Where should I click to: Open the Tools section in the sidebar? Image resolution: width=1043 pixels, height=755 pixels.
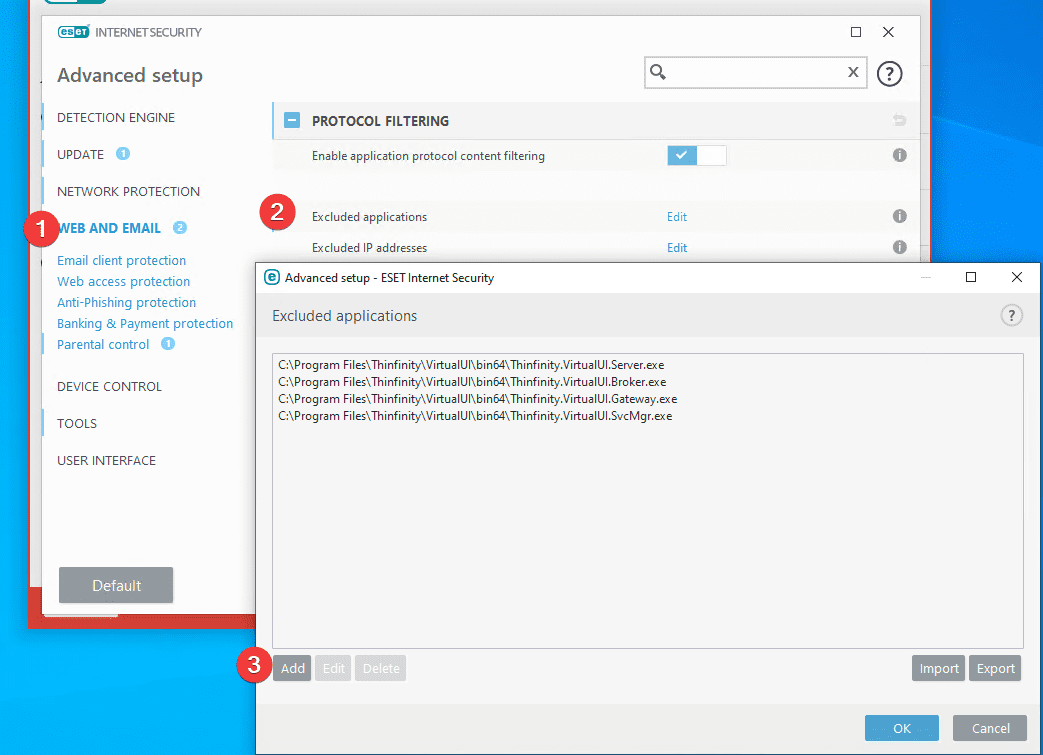point(76,423)
